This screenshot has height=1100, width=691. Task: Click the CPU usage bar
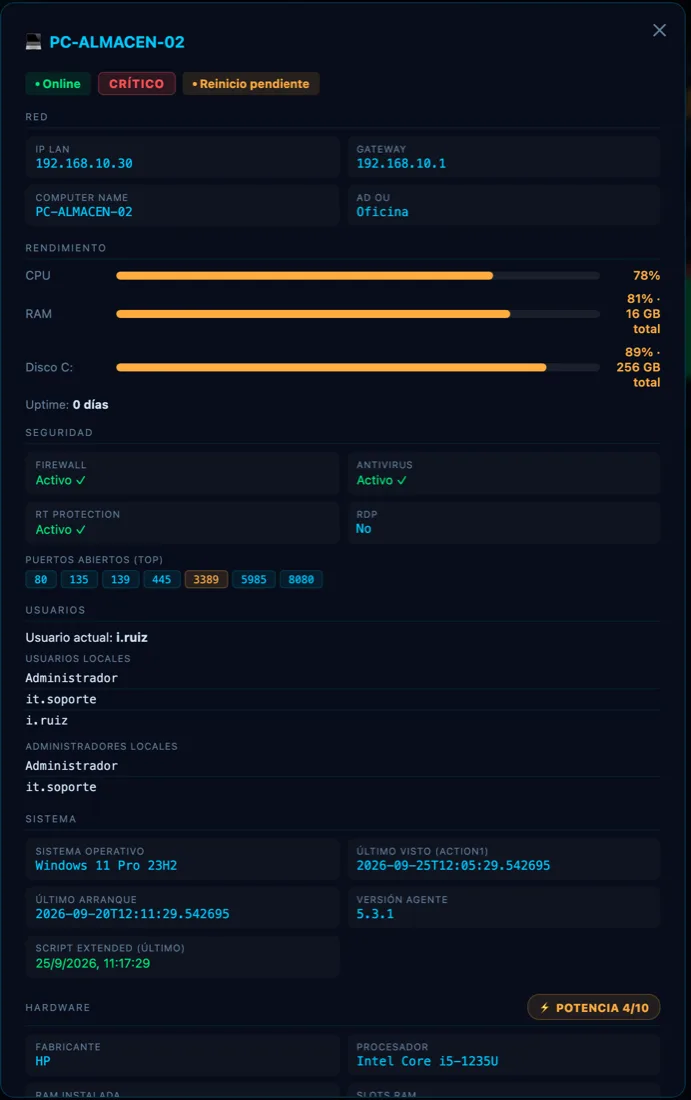(x=358, y=276)
